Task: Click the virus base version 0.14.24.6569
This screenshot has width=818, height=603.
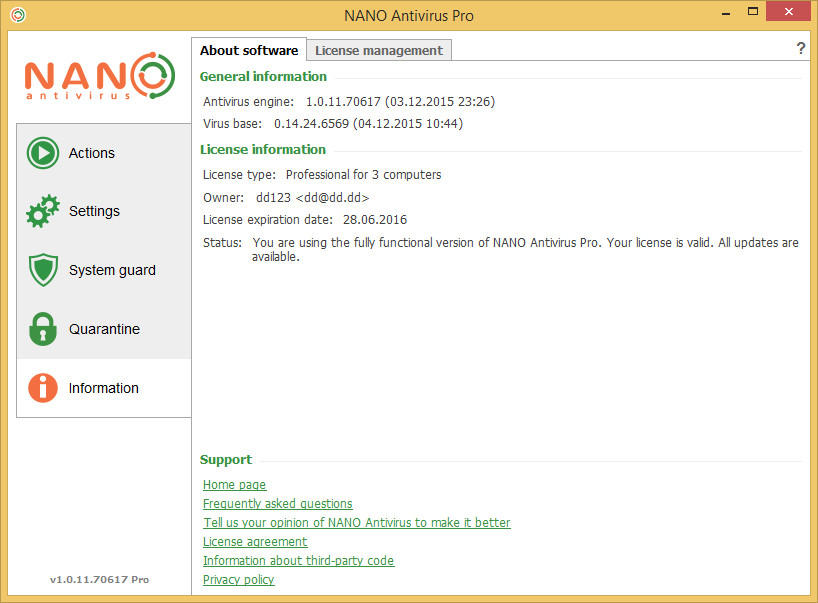Action: (311, 124)
